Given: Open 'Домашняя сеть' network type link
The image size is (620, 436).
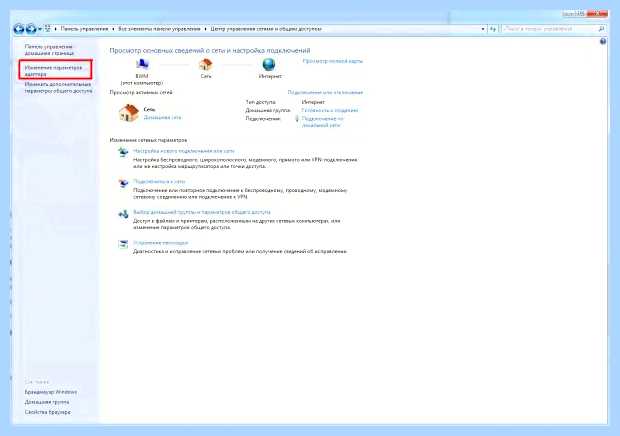Looking at the screenshot, I should pyautogui.click(x=163, y=117).
